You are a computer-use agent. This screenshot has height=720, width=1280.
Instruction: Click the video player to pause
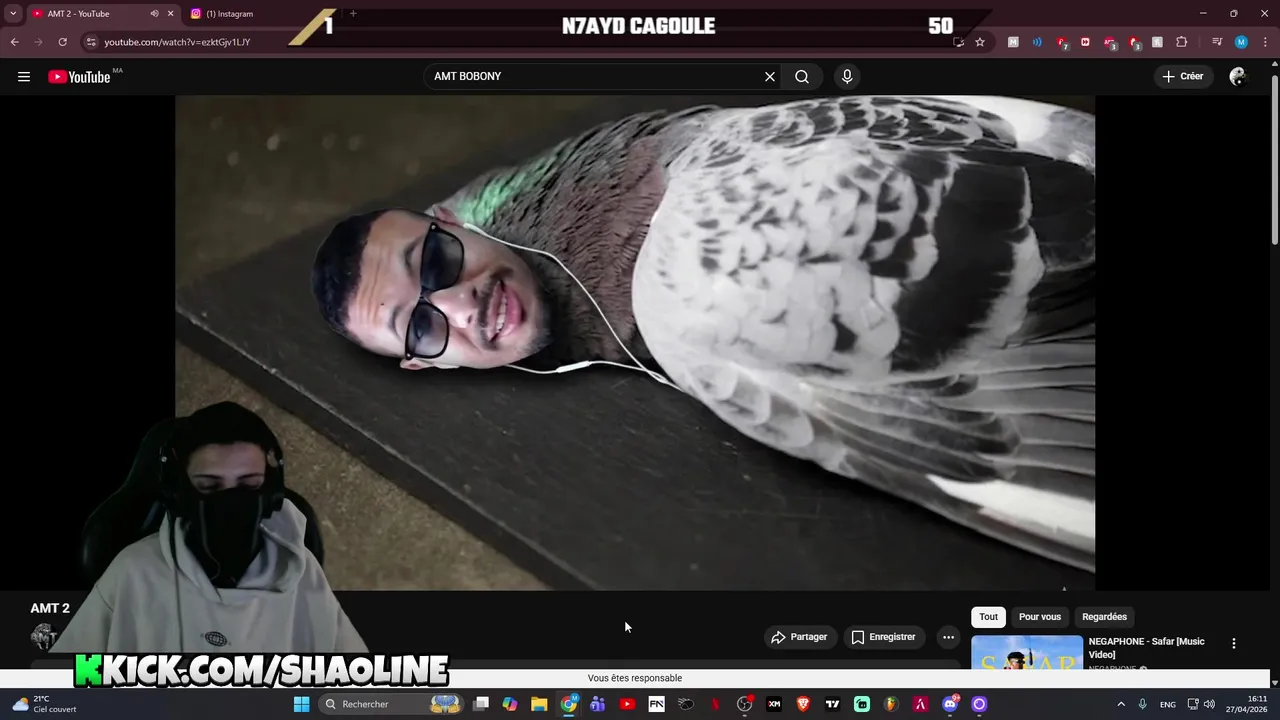(635, 342)
